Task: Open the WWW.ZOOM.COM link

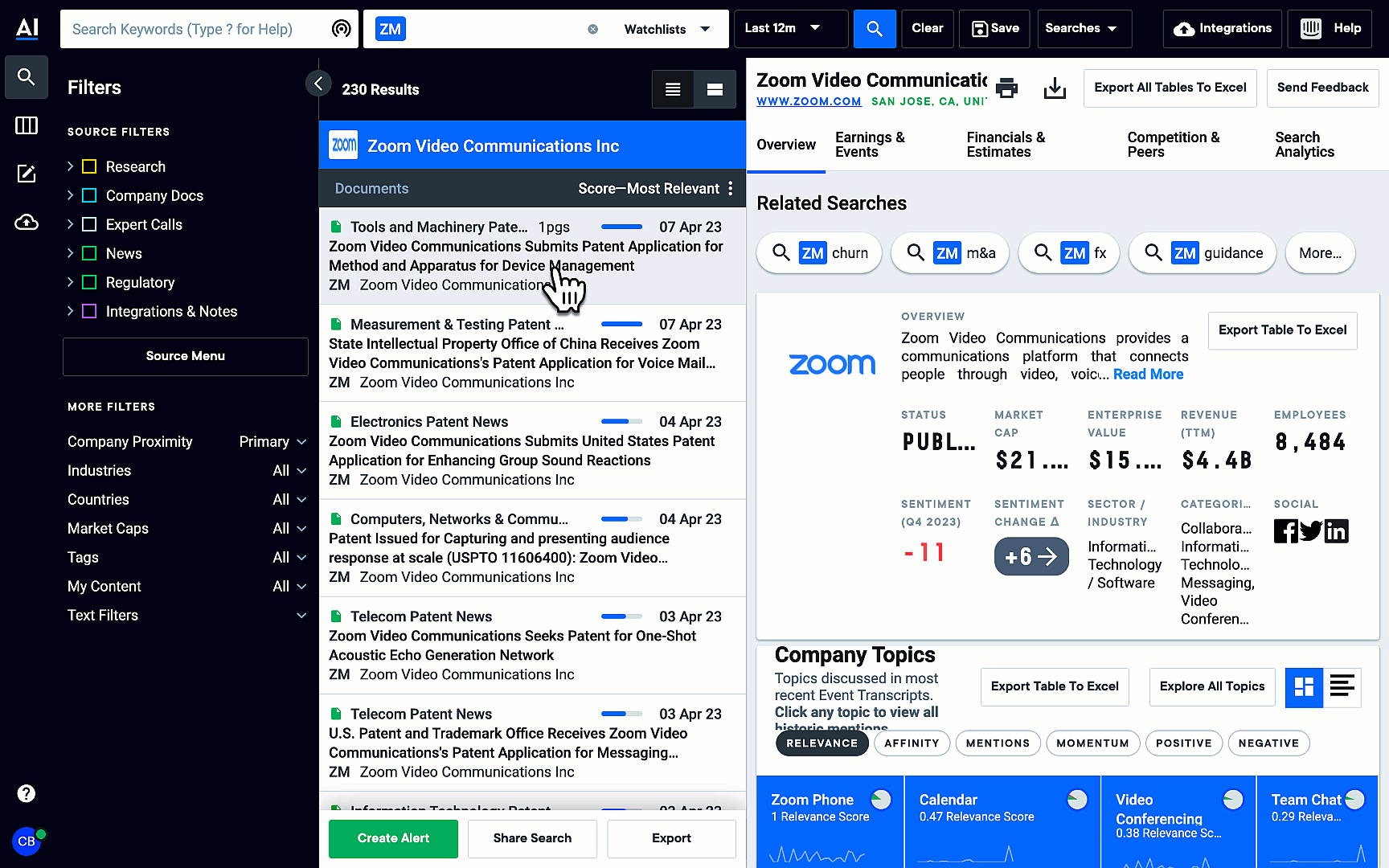Action: coord(809,101)
